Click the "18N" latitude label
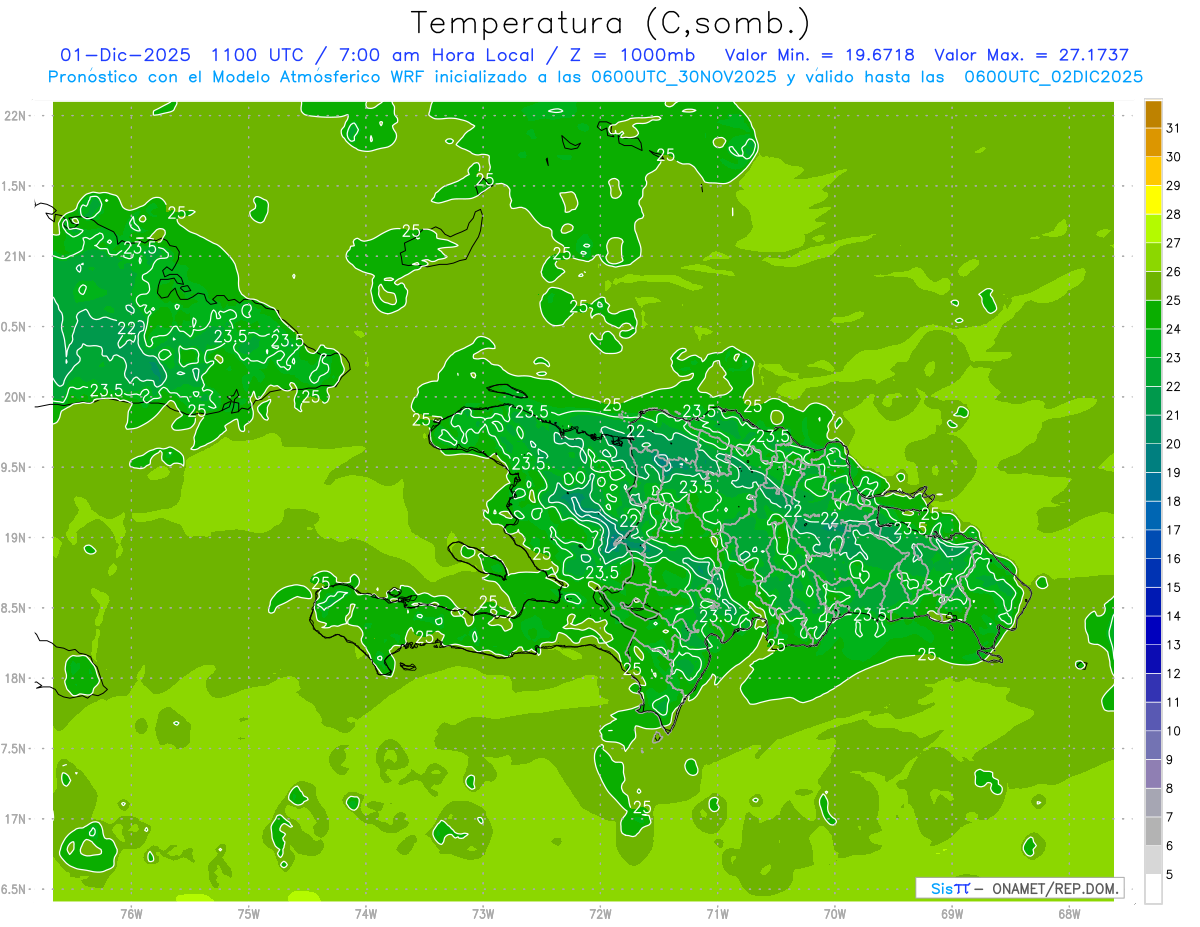 (14, 678)
